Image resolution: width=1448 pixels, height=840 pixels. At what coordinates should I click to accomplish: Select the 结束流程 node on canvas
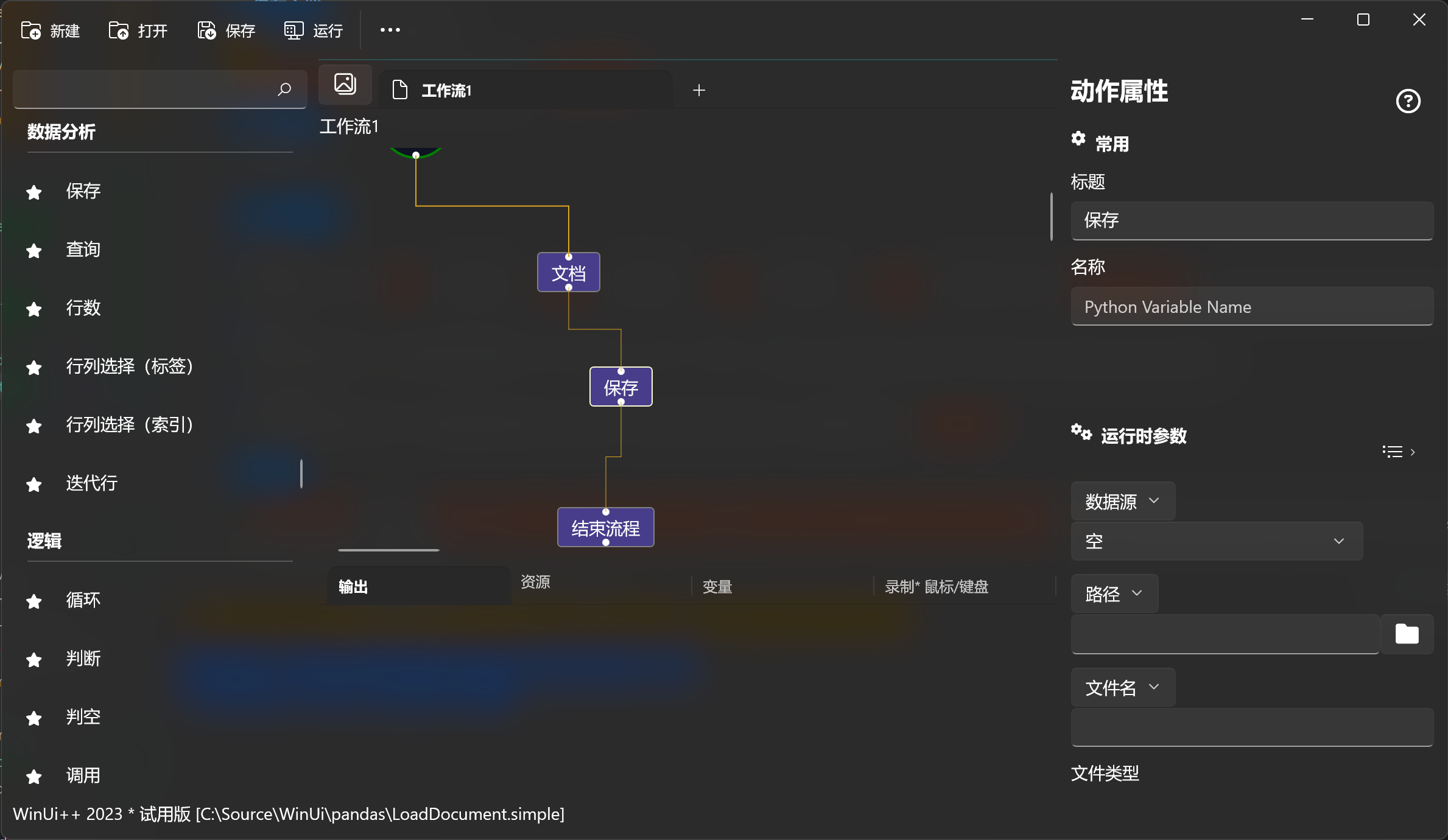(605, 528)
